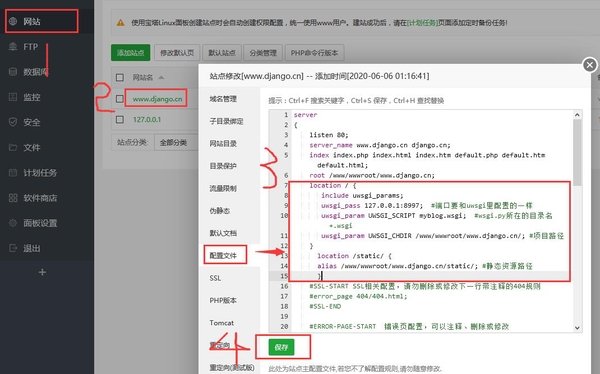
Task: Open the 软件商店 grid icon
Action: 13,198
